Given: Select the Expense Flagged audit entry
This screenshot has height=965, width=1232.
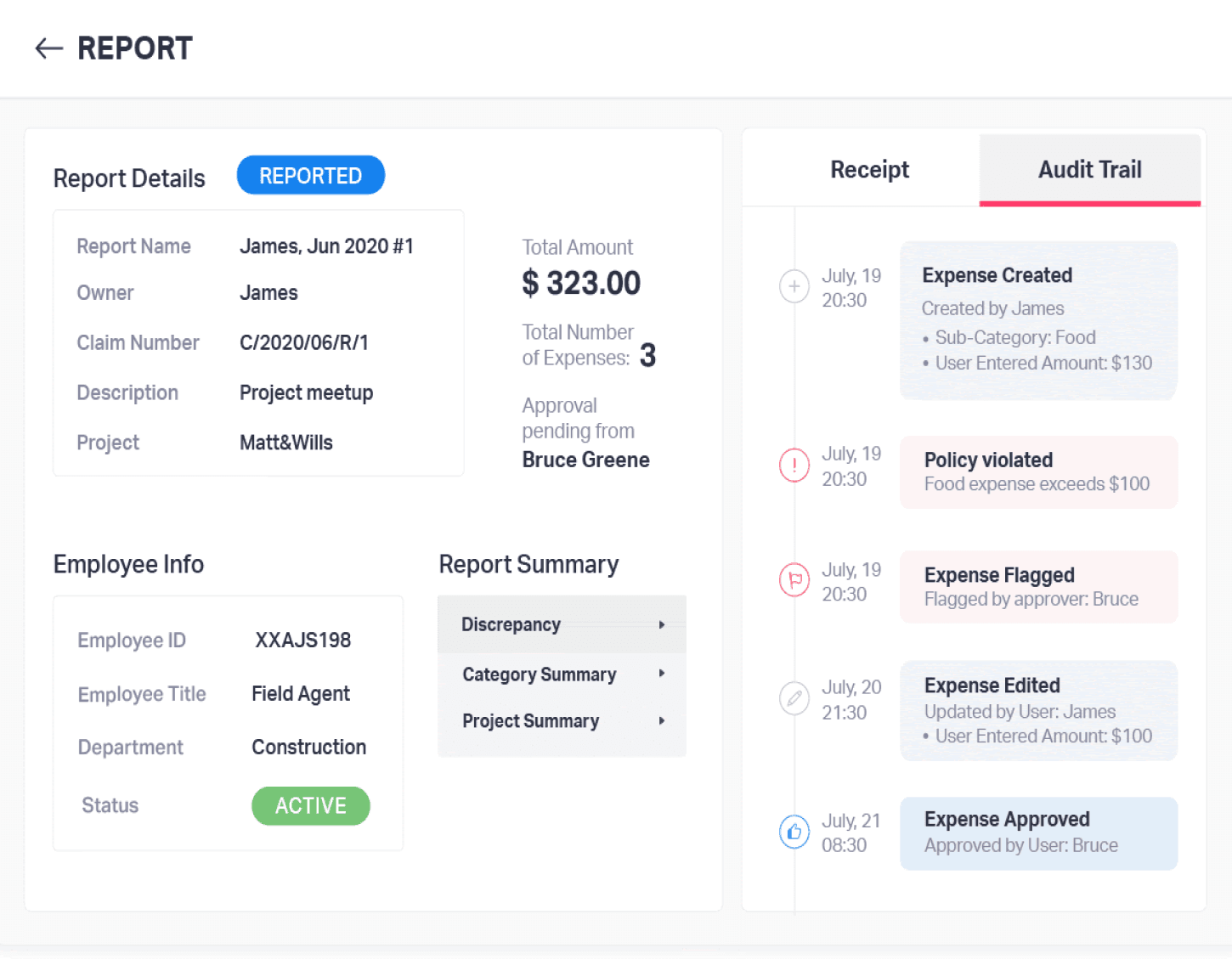Looking at the screenshot, I should click(x=1038, y=587).
